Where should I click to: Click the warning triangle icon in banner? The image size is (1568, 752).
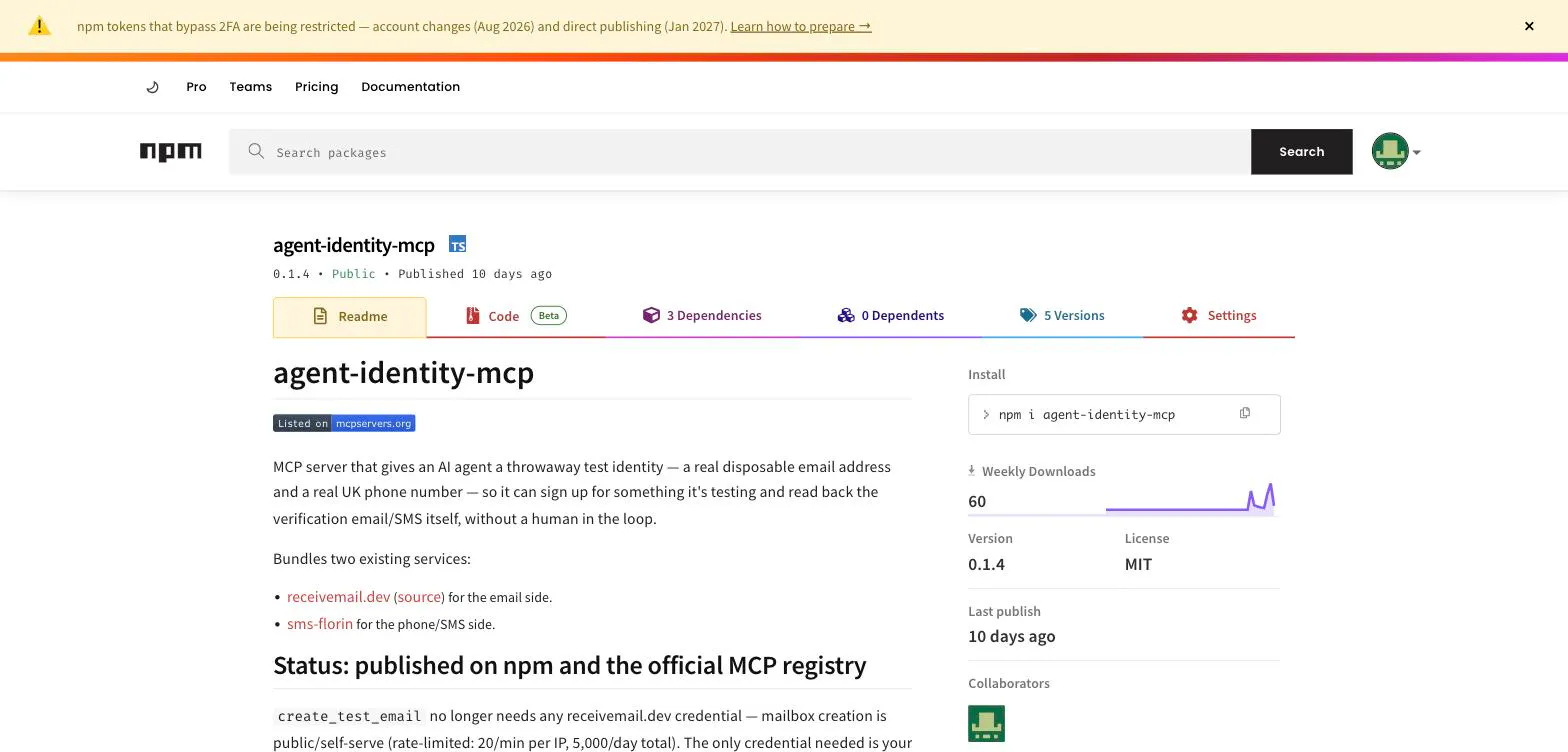coord(39,26)
